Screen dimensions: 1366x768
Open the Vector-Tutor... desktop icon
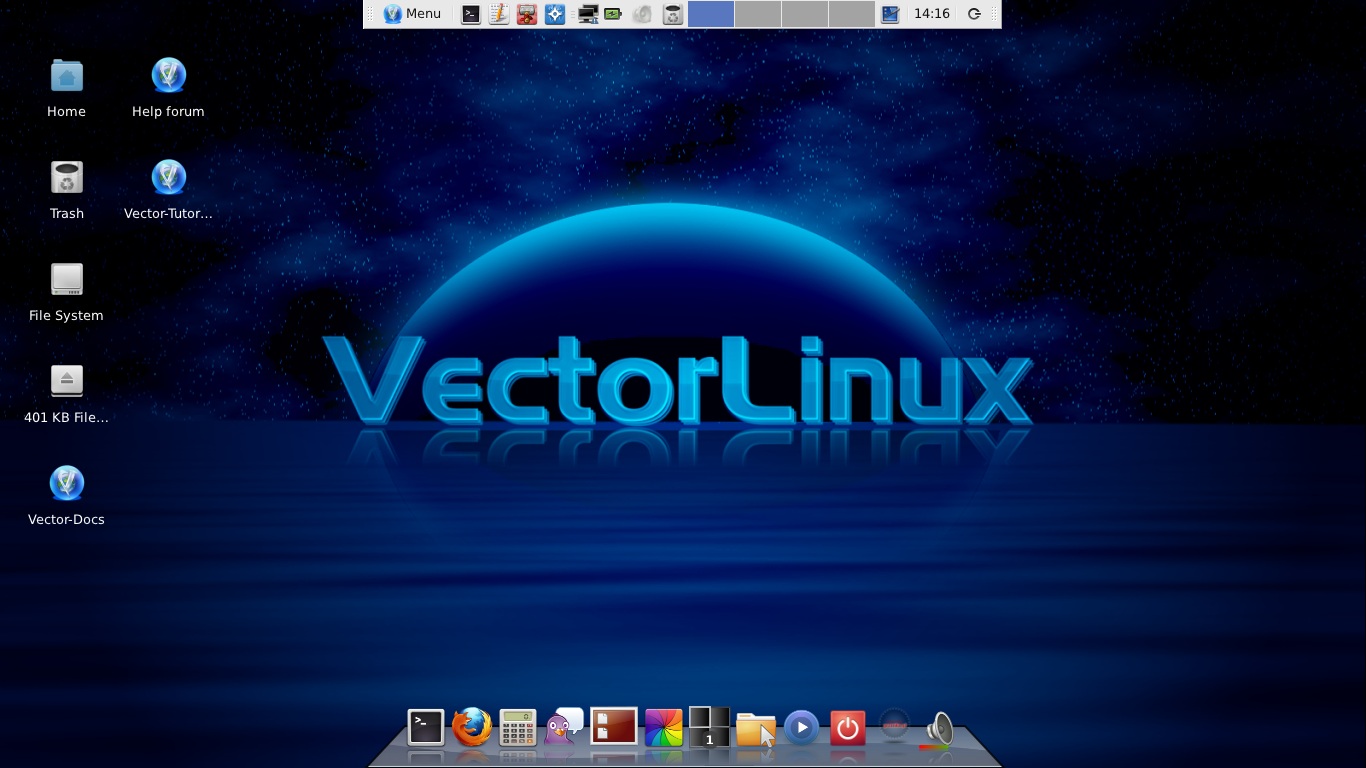click(168, 178)
